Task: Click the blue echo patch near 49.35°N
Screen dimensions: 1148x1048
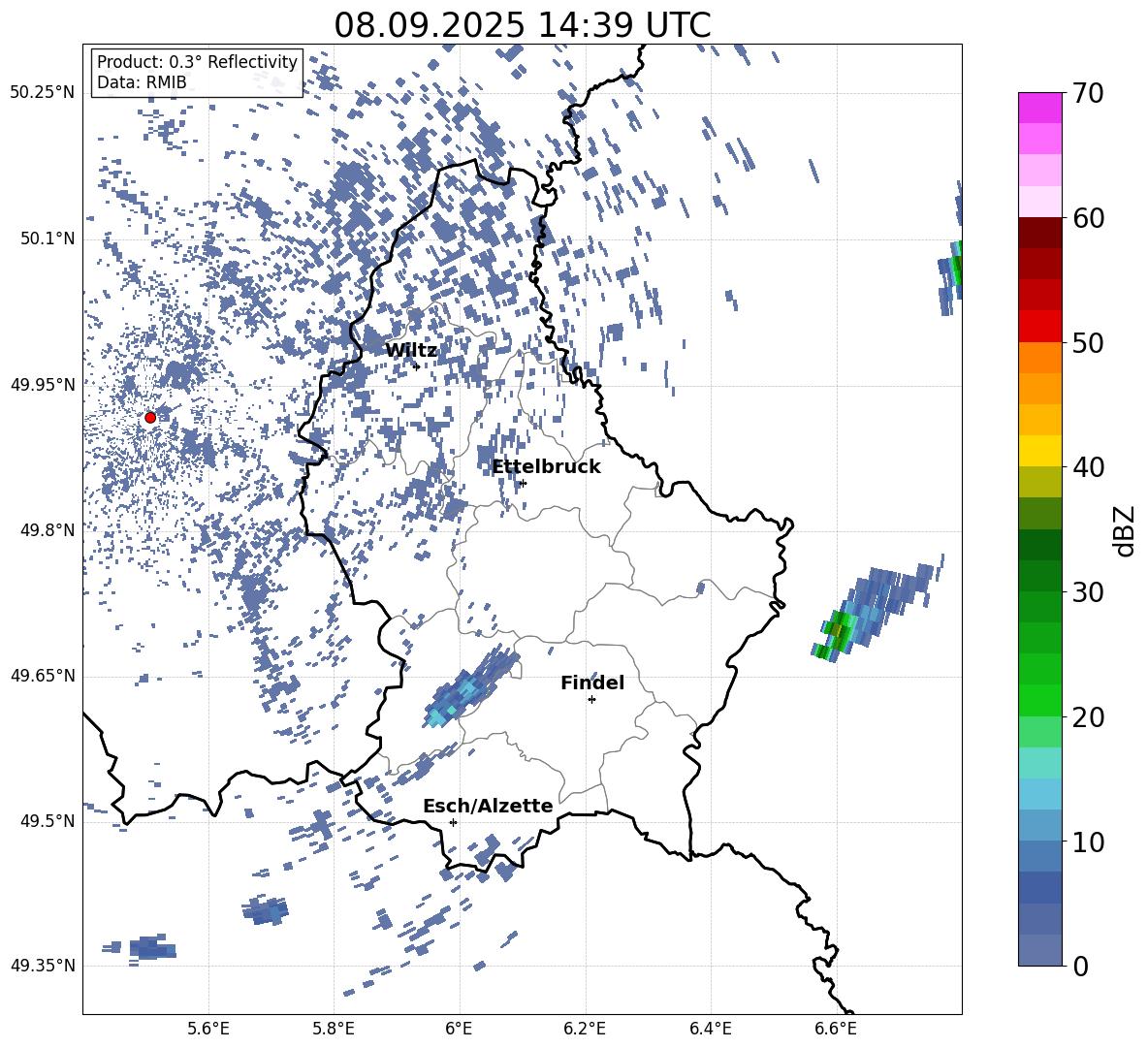Action: [x=151, y=948]
